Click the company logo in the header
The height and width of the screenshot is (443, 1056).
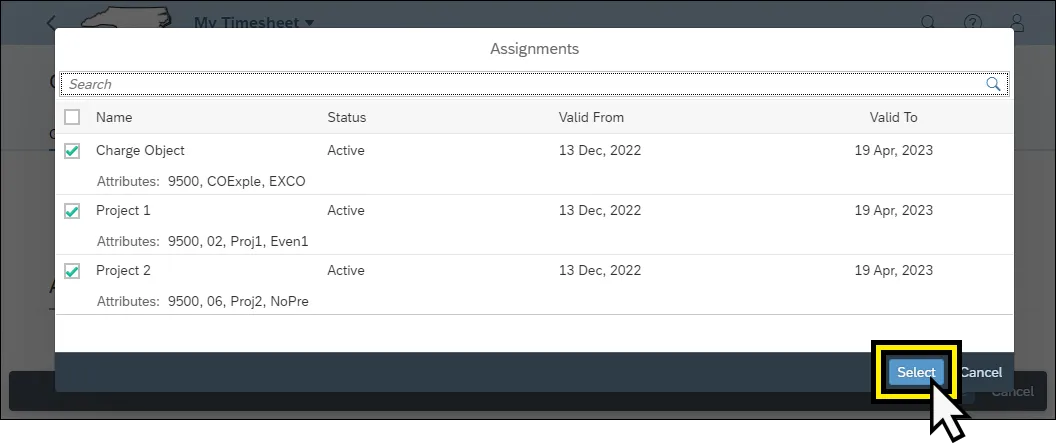[x=123, y=21]
